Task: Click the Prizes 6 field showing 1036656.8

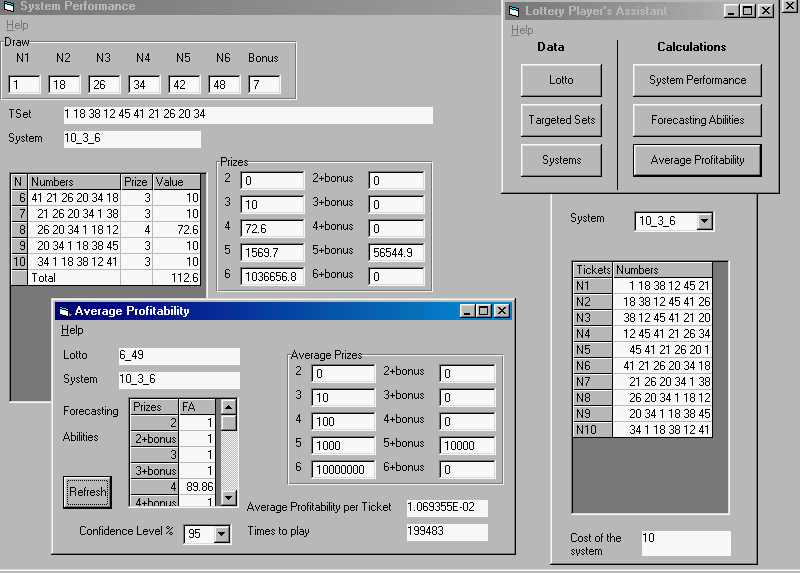Action: click(x=272, y=277)
